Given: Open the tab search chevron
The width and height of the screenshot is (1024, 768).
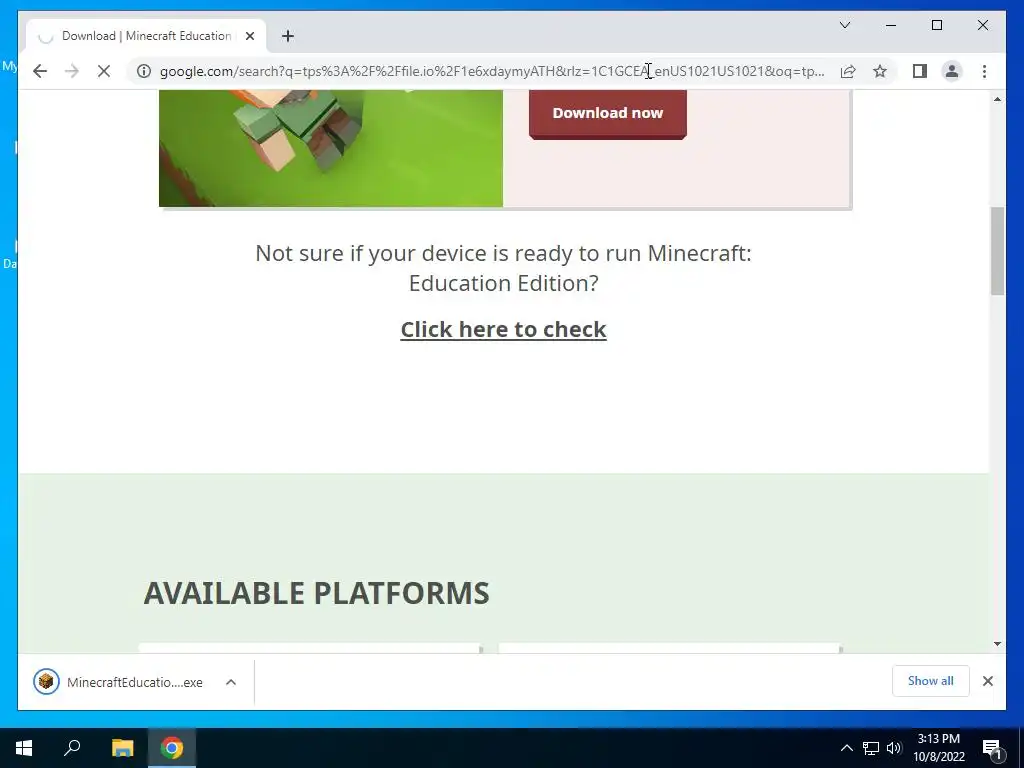Looking at the screenshot, I should click(x=844, y=25).
